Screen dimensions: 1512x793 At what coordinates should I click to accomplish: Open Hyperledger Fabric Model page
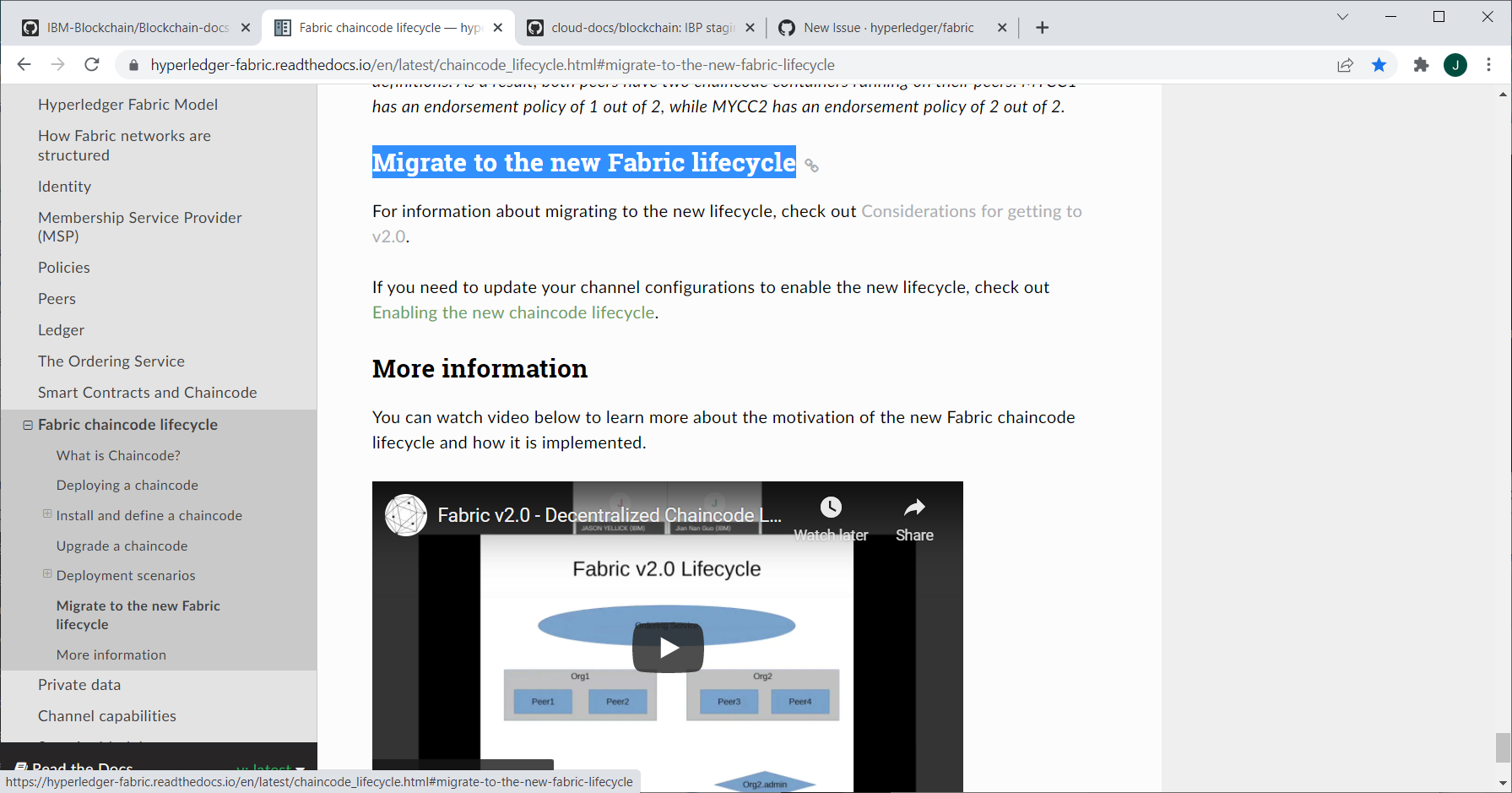click(x=127, y=105)
